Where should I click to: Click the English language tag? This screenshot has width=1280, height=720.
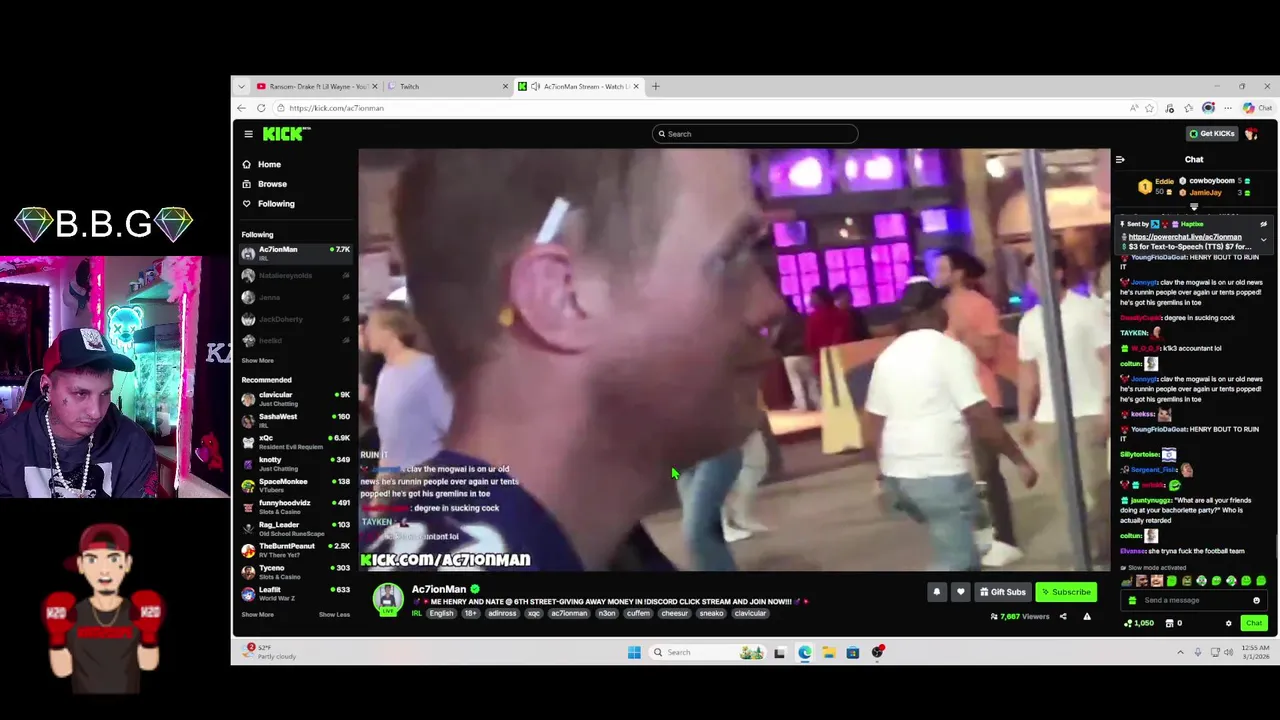pyautogui.click(x=441, y=614)
